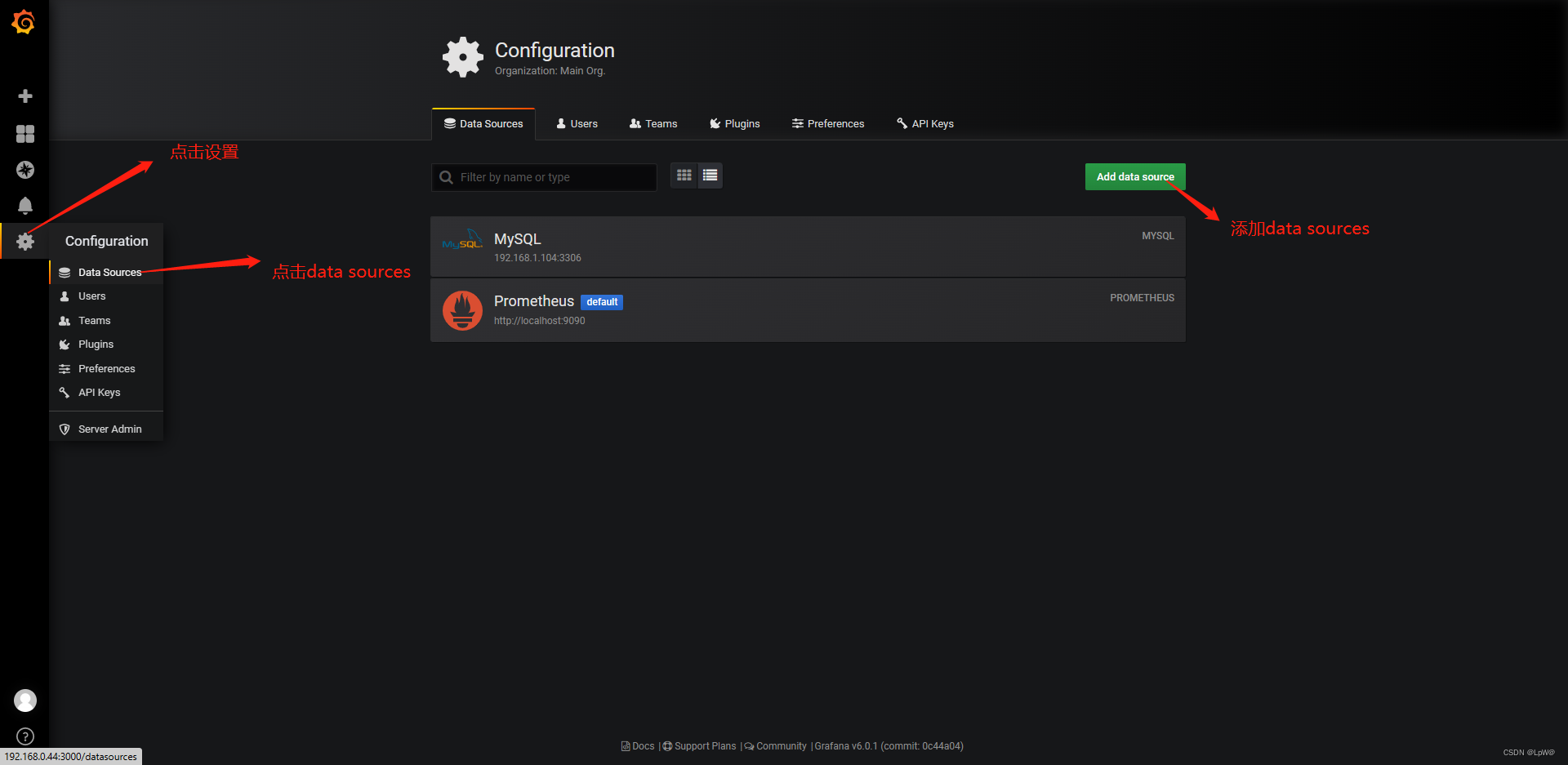Click the search magnifier icon in filter box

click(x=446, y=177)
